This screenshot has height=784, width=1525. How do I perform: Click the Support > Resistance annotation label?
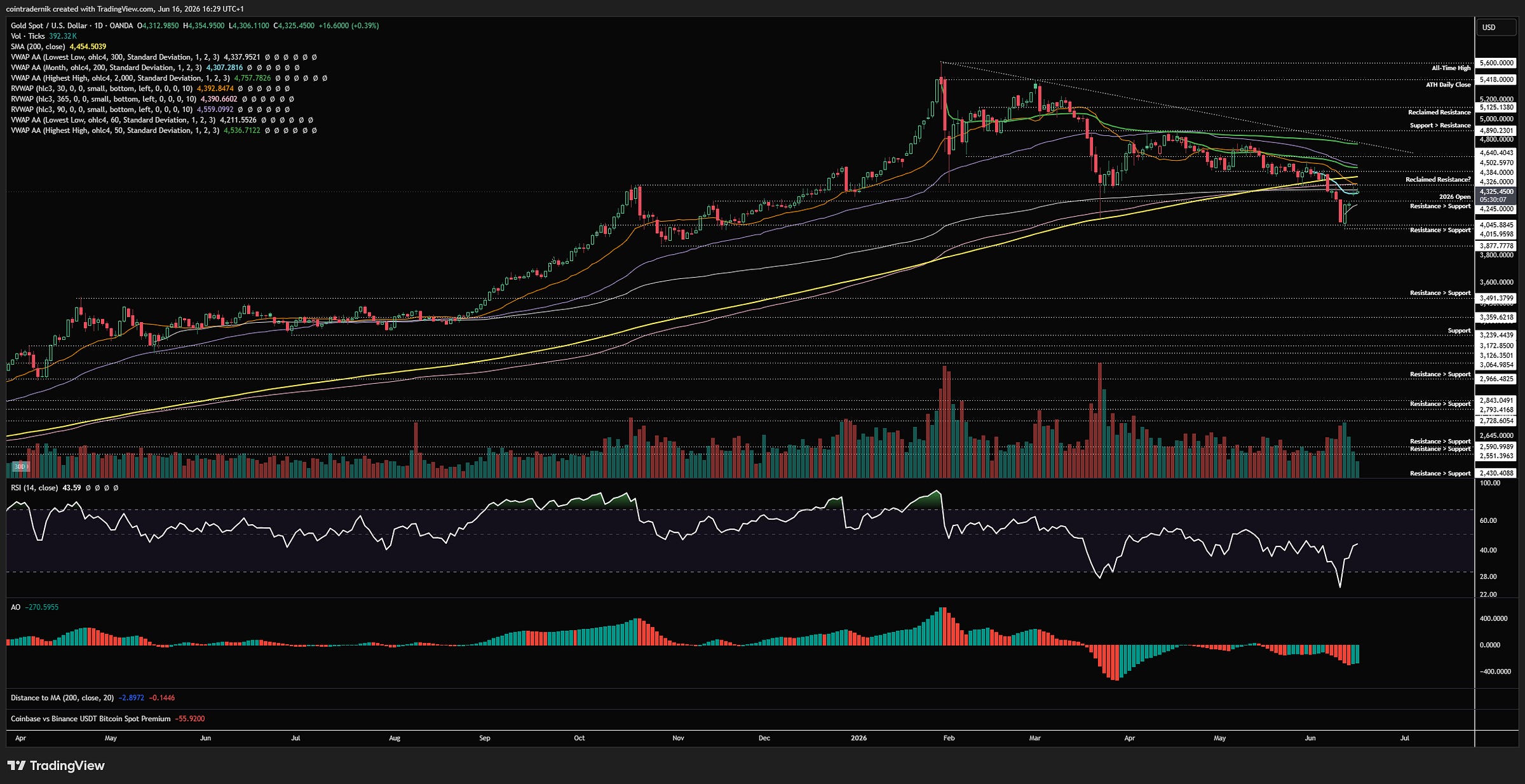point(1440,125)
